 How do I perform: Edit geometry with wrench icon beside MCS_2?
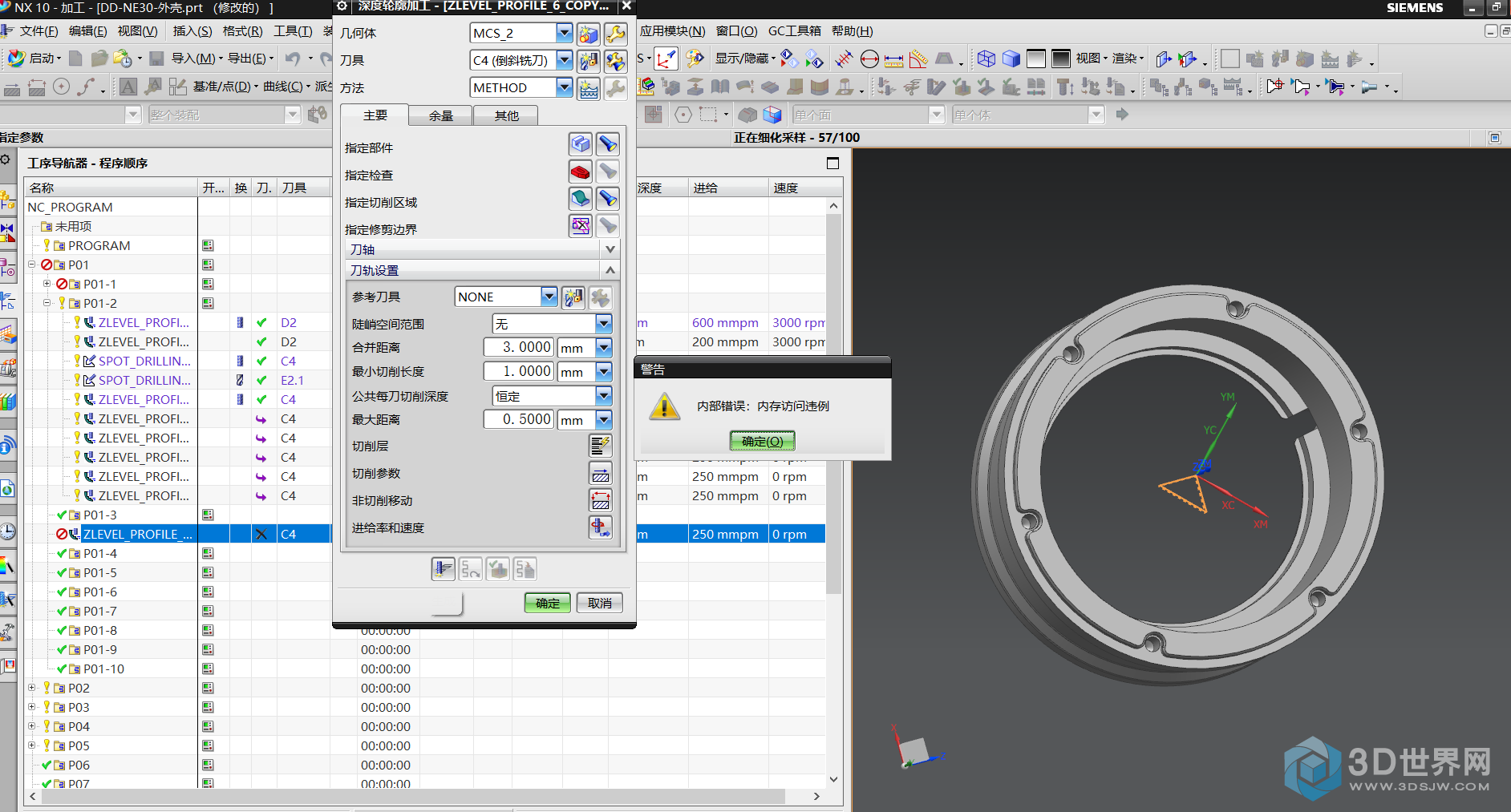tap(615, 34)
